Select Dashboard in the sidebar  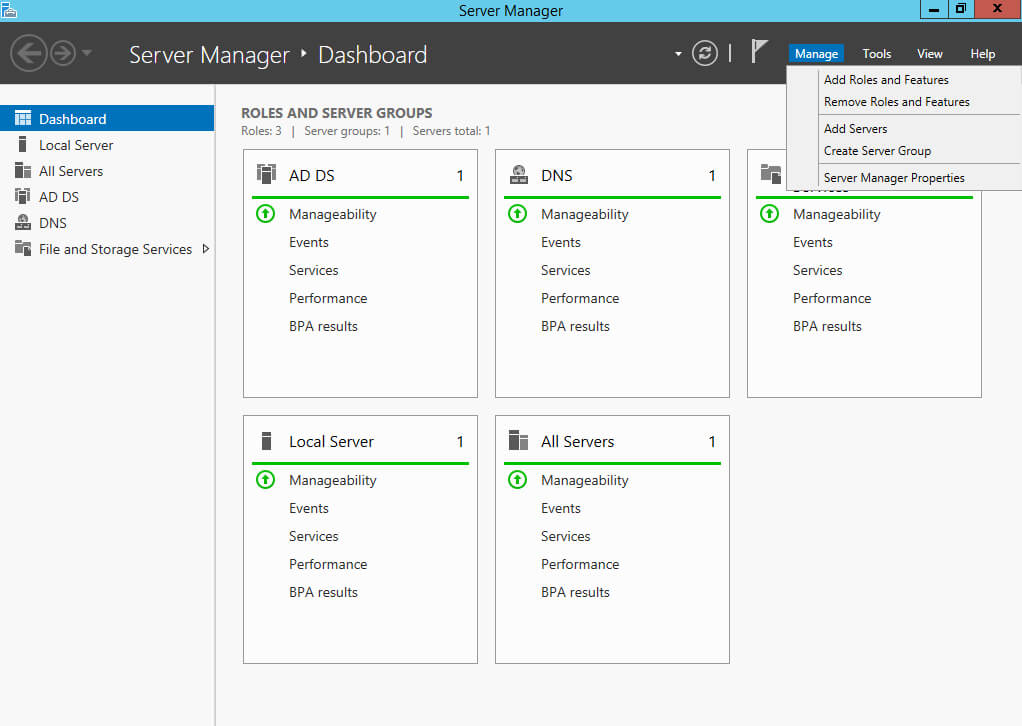pos(107,119)
